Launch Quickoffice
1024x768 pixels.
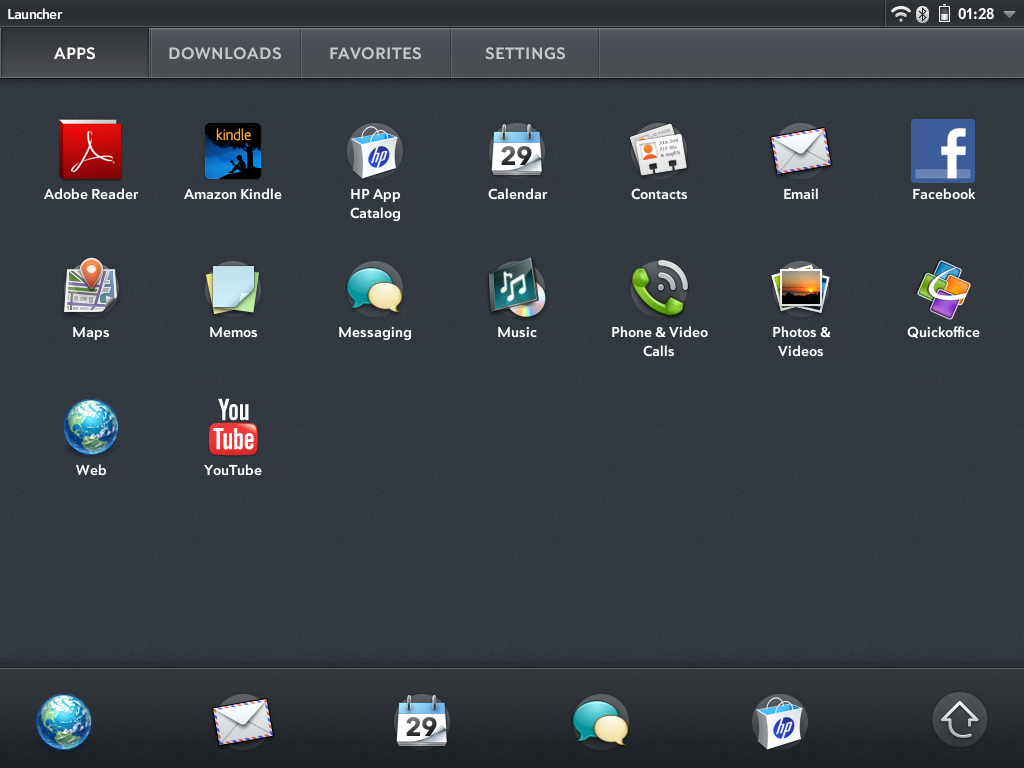click(x=943, y=289)
